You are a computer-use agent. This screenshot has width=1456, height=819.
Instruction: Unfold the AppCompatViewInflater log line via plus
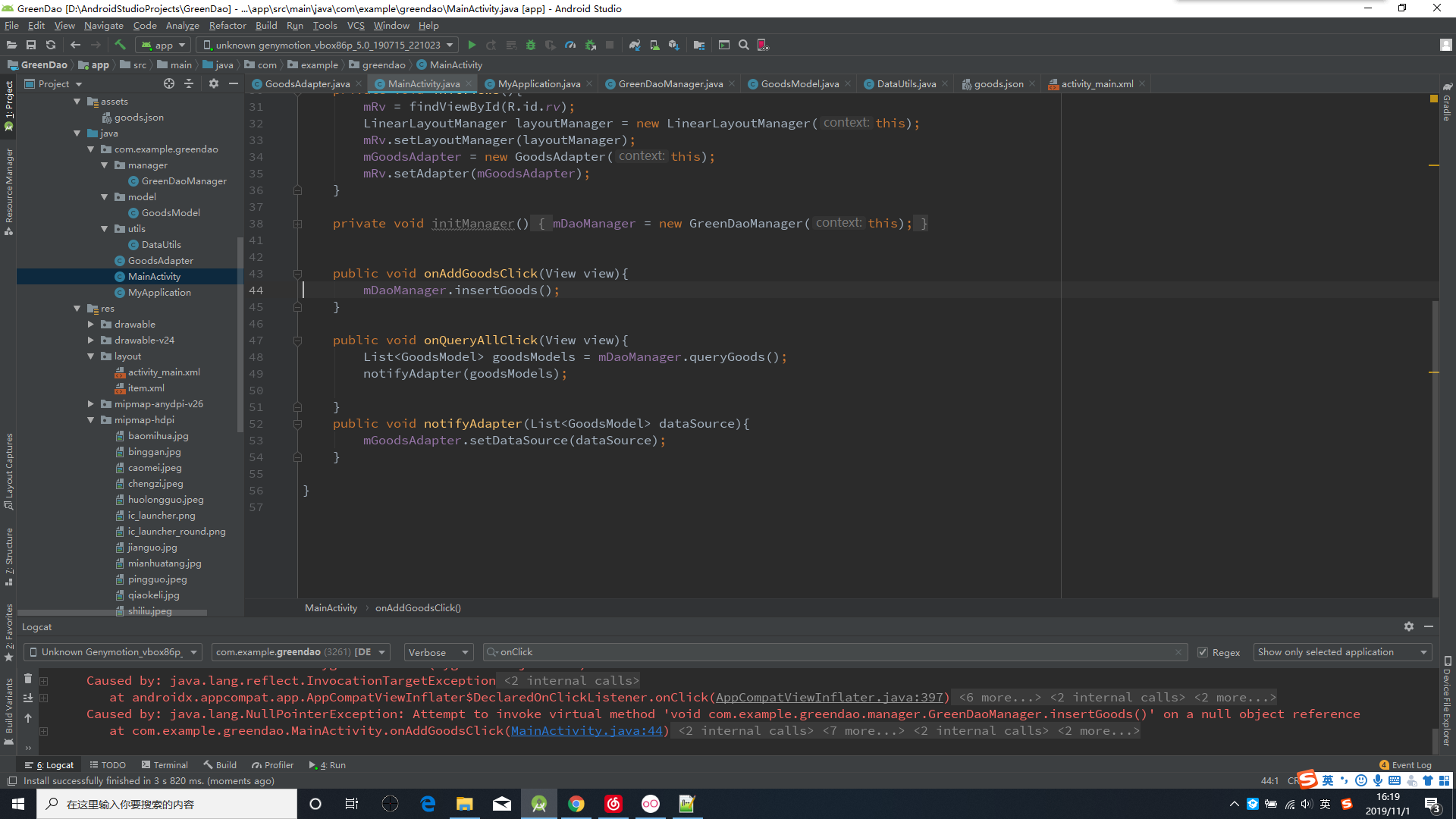pos(44,698)
